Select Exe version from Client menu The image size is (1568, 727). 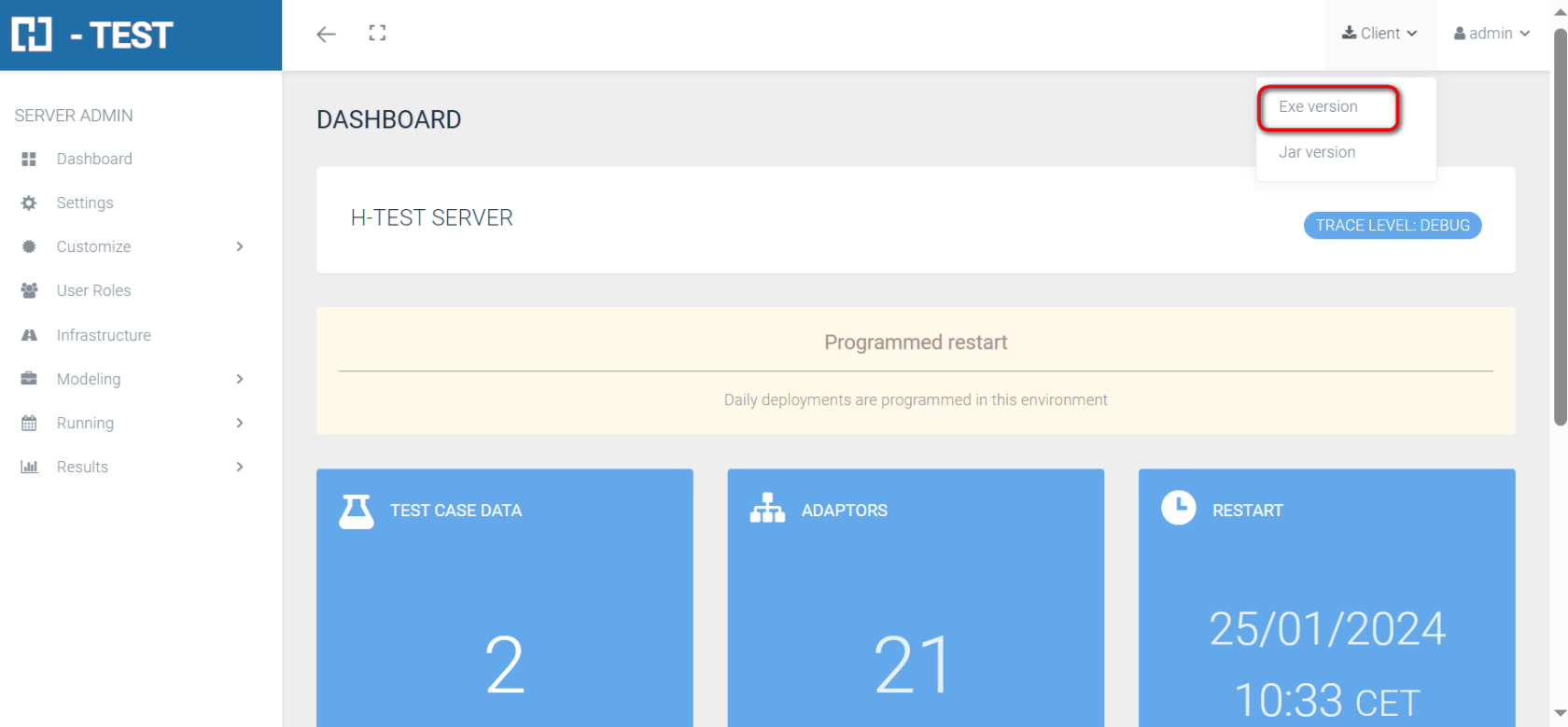click(x=1318, y=107)
